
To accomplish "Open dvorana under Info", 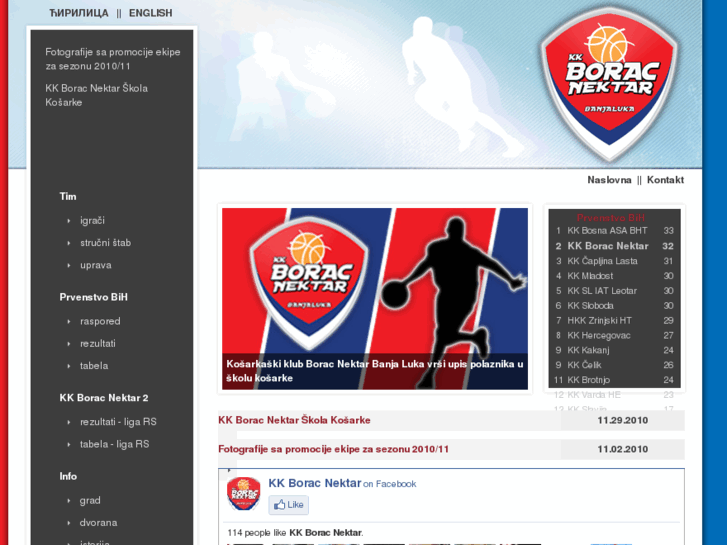I will [x=98, y=523].
